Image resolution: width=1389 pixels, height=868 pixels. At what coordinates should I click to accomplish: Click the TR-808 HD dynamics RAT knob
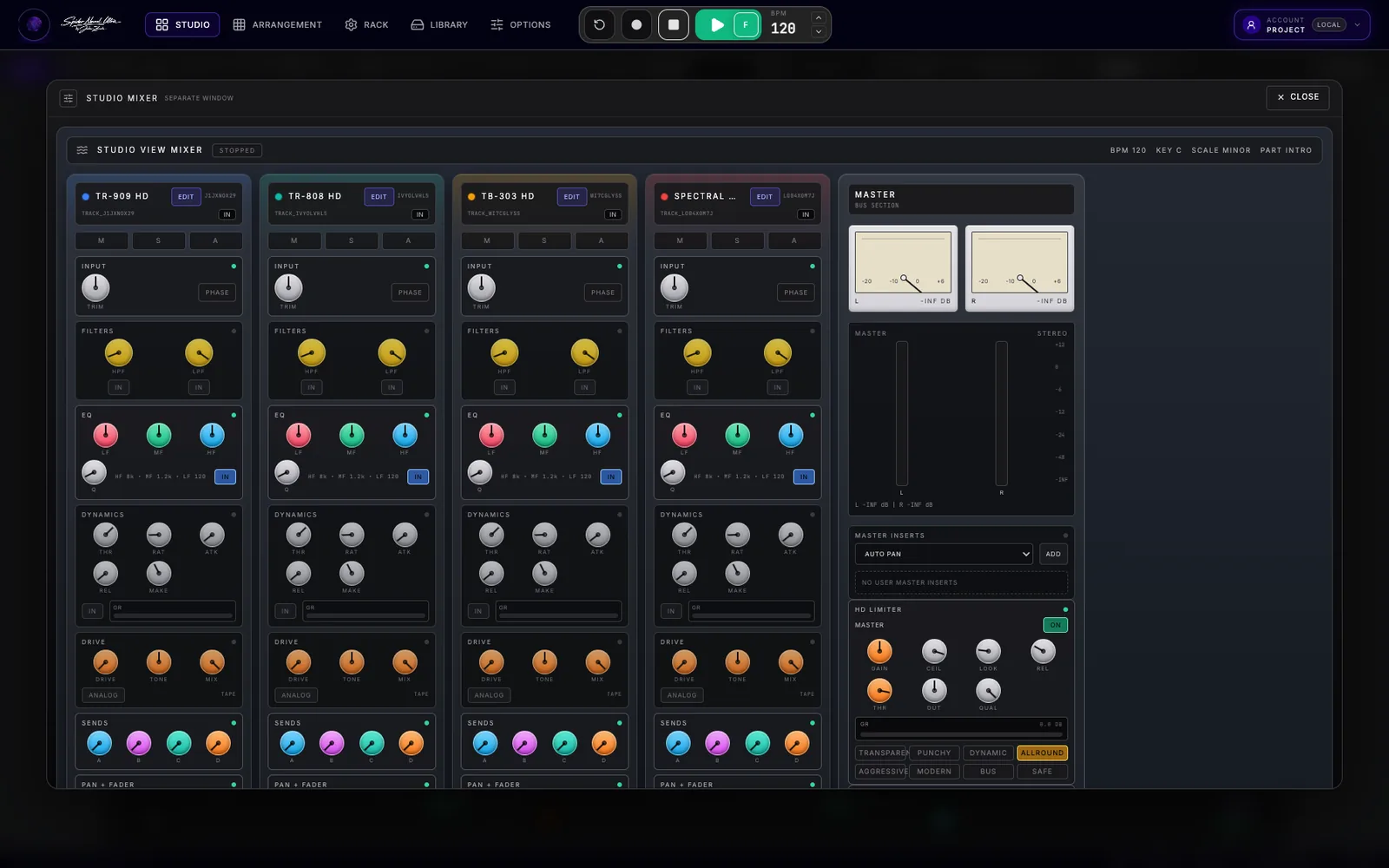point(352,534)
